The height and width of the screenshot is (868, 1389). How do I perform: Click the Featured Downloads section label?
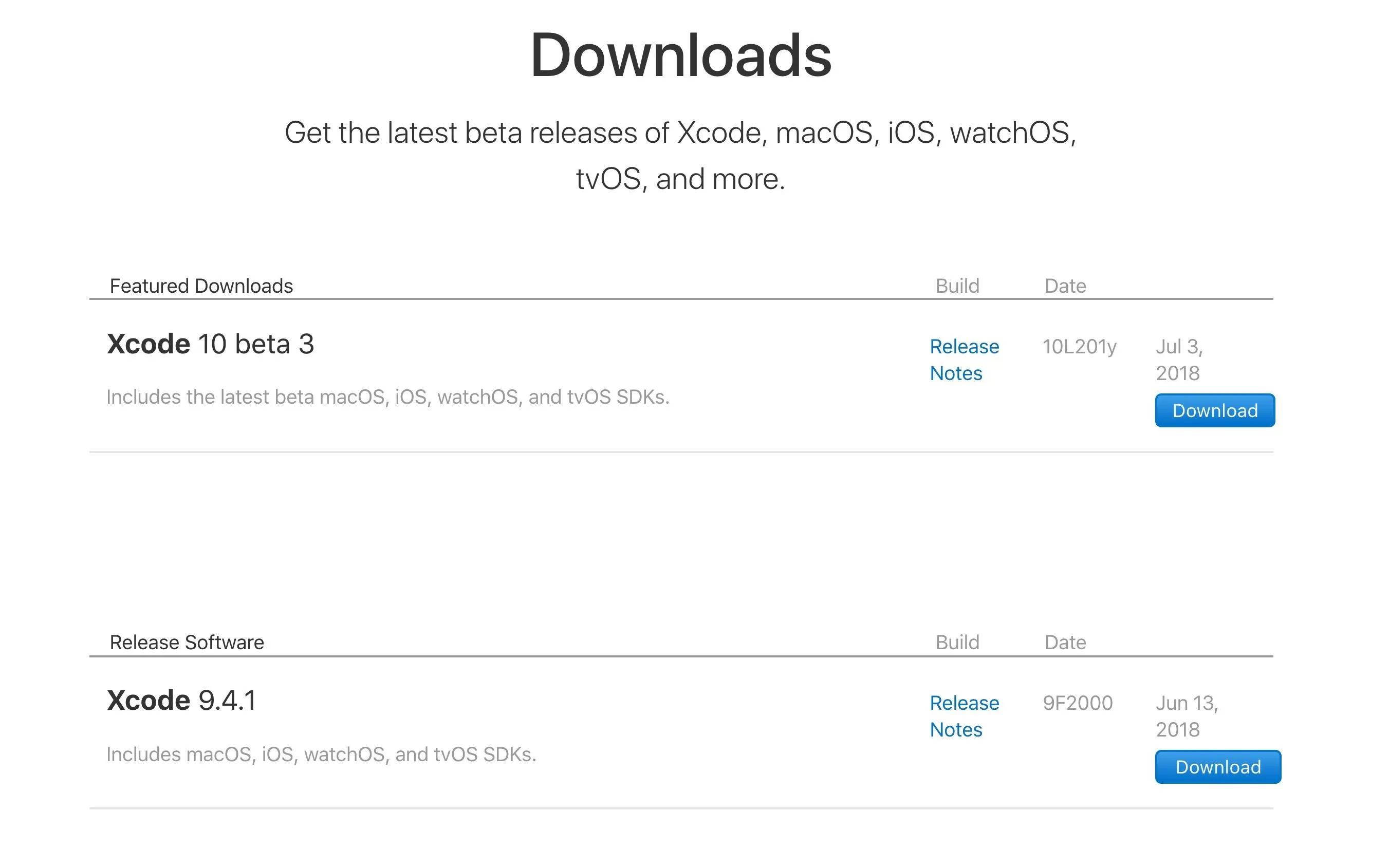[201, 286]
